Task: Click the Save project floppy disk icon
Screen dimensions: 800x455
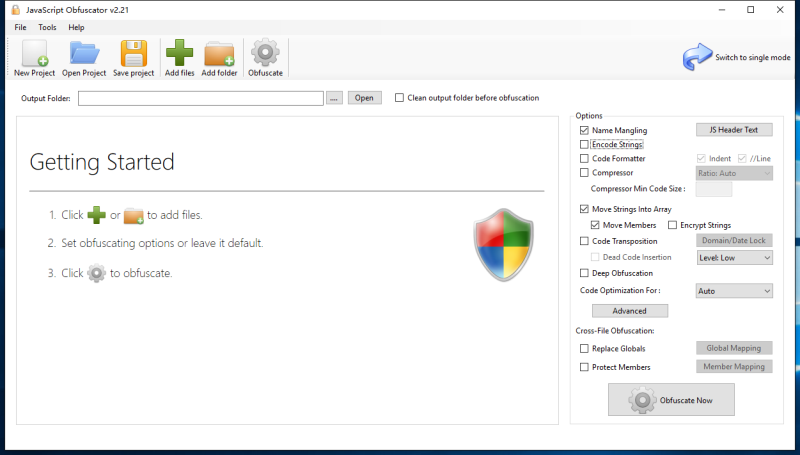Action: click(133, 54)
